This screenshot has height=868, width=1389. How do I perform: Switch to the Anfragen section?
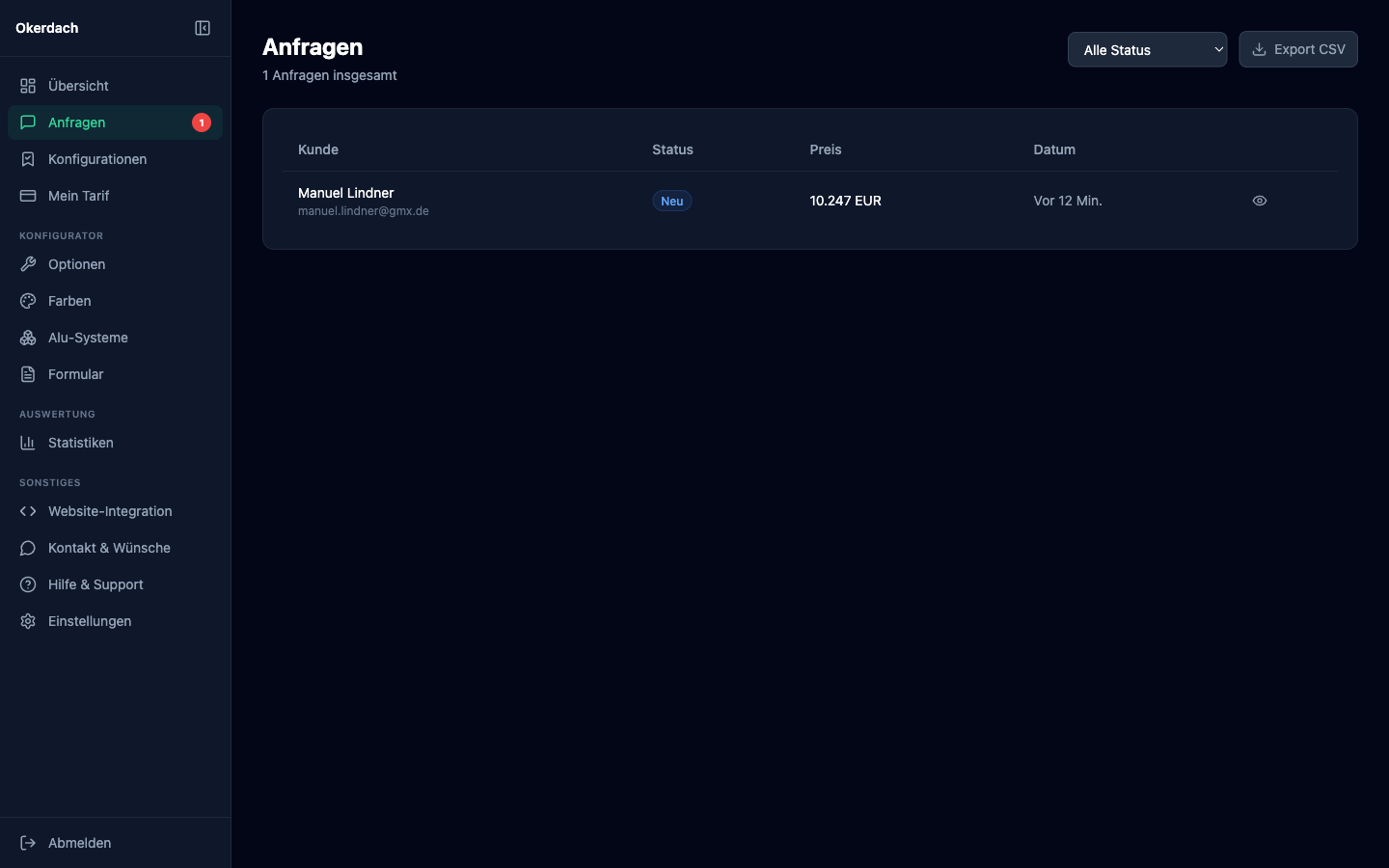[77, 122]
